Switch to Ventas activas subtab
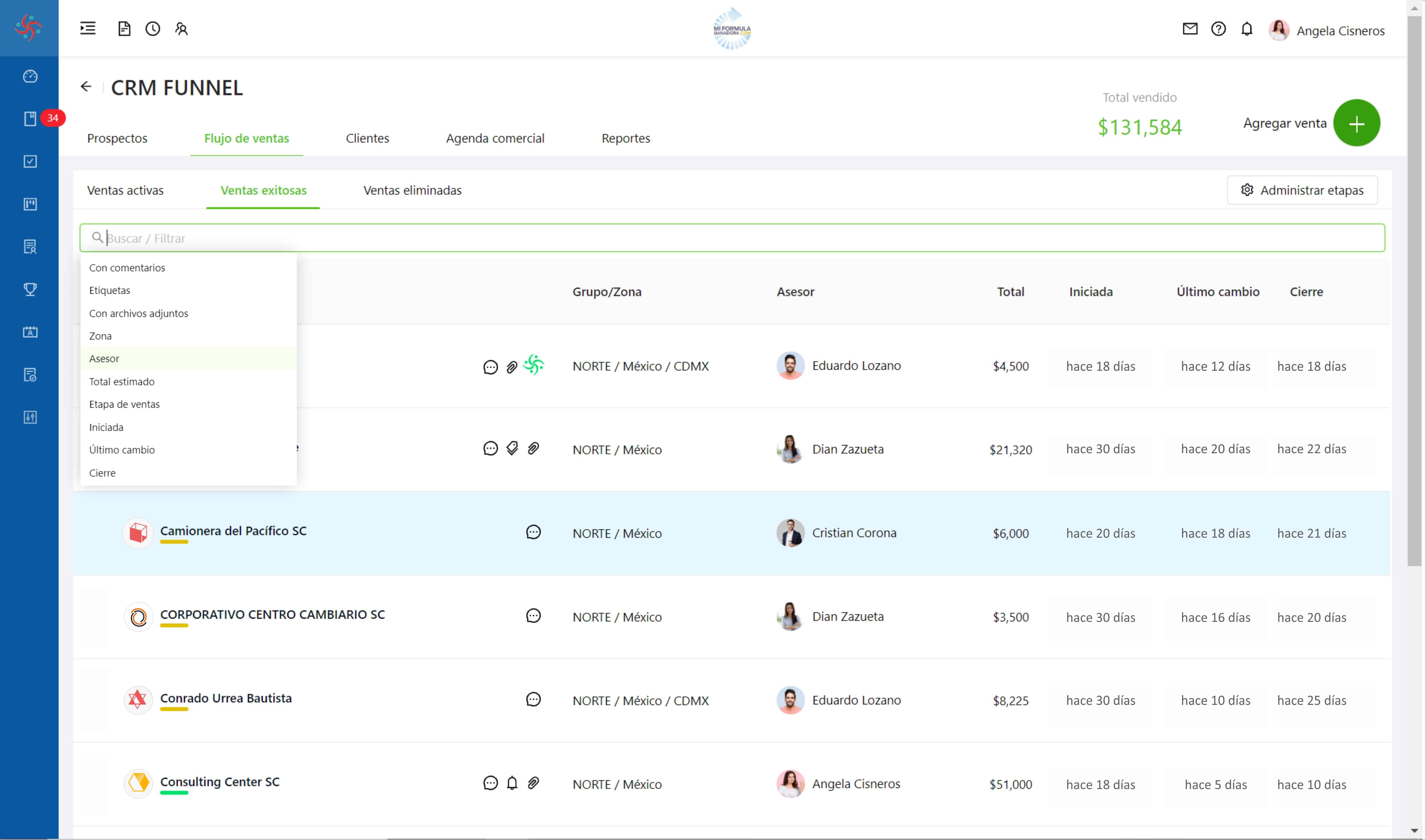This screenshot has width=1426, height=840. (125, 190)
